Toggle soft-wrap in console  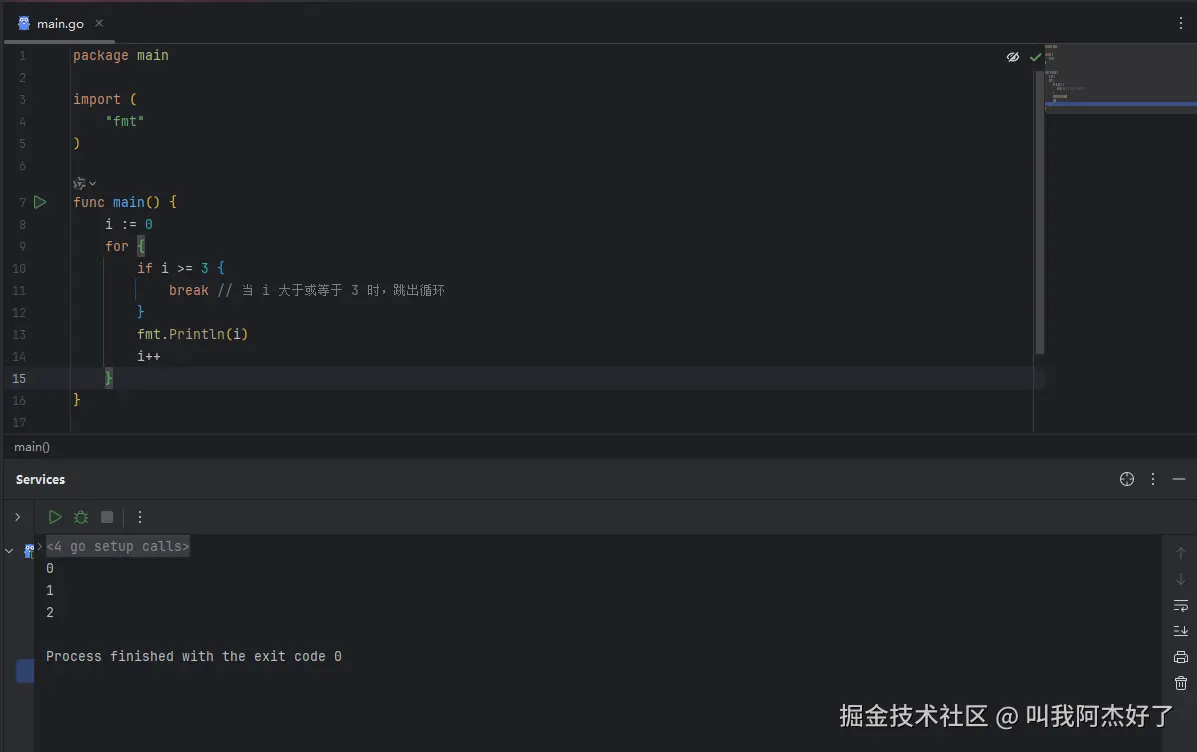[x=1181, y=605]
